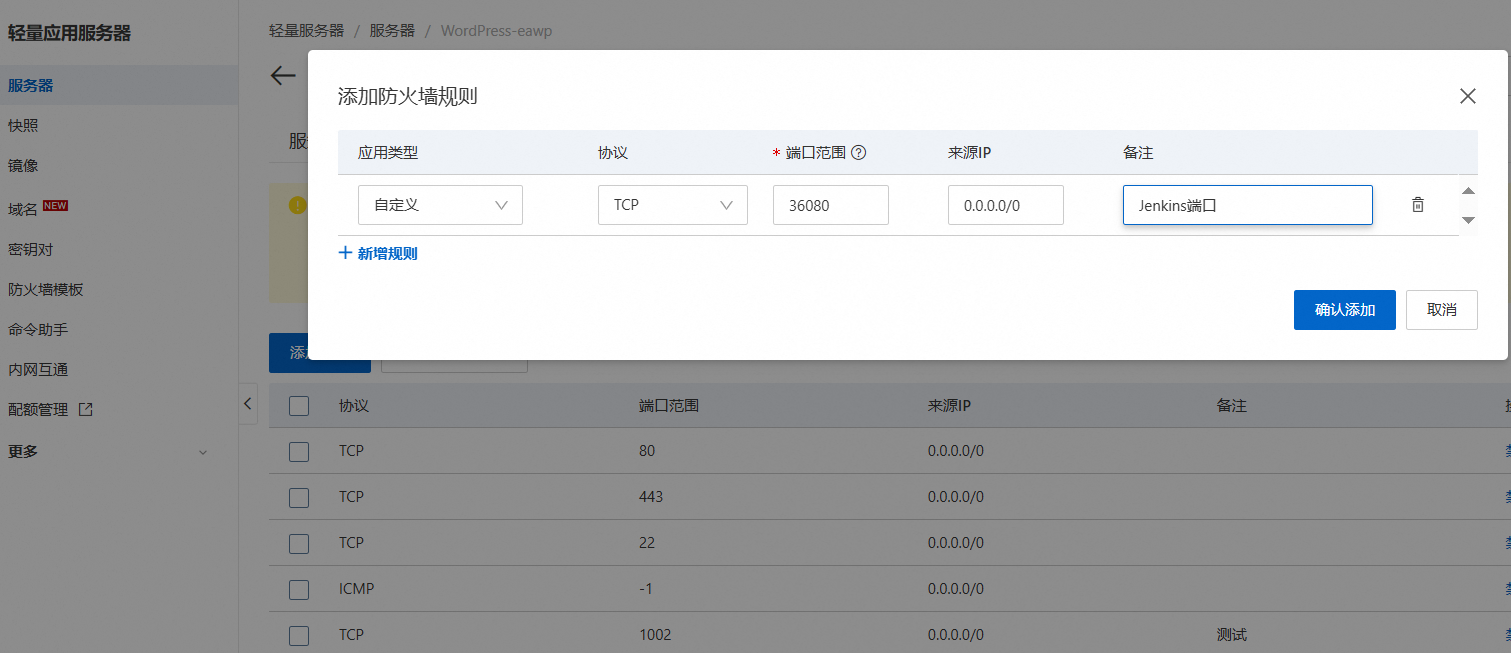
Task: Click the source IP field 0.0.0.0/0
Action: point(1005,205)
